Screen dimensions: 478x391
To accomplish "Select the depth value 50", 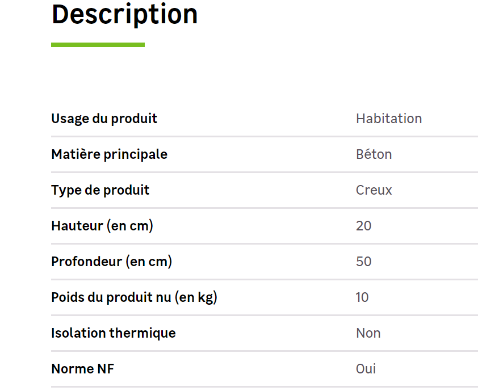I will pyautogui.click(x=363, y=261).
